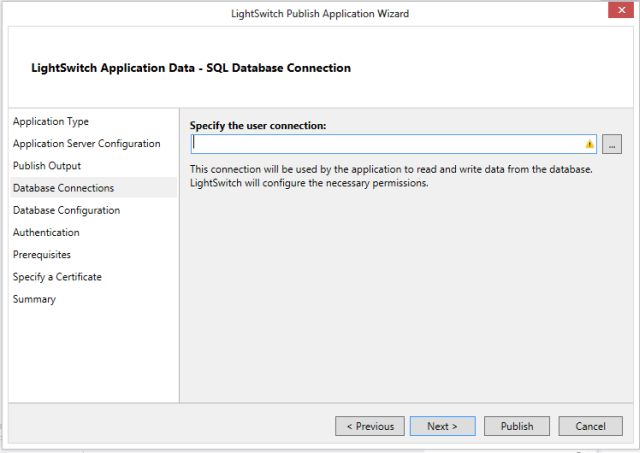Open Specify a Certificate step
The width and height of the screenshot is (640, 453).
pyautogui.click(x=57, y=276)
